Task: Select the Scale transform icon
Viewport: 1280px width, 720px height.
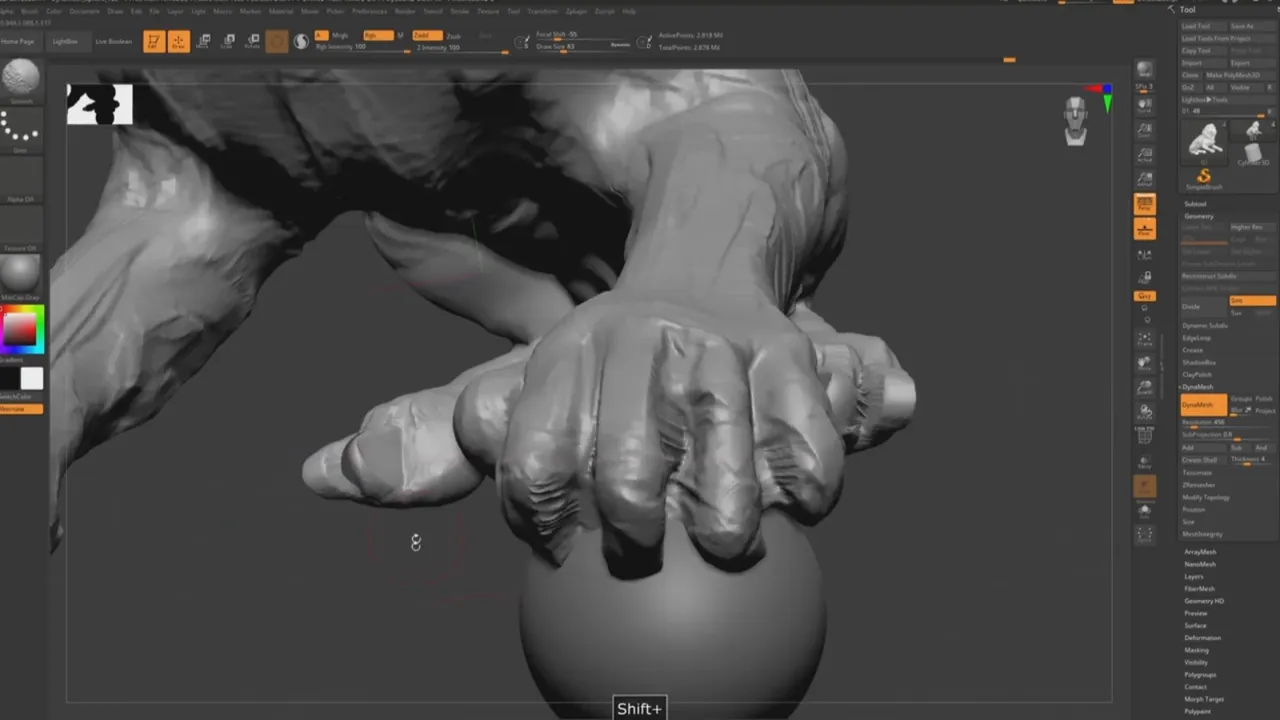Action: point(227,42)
